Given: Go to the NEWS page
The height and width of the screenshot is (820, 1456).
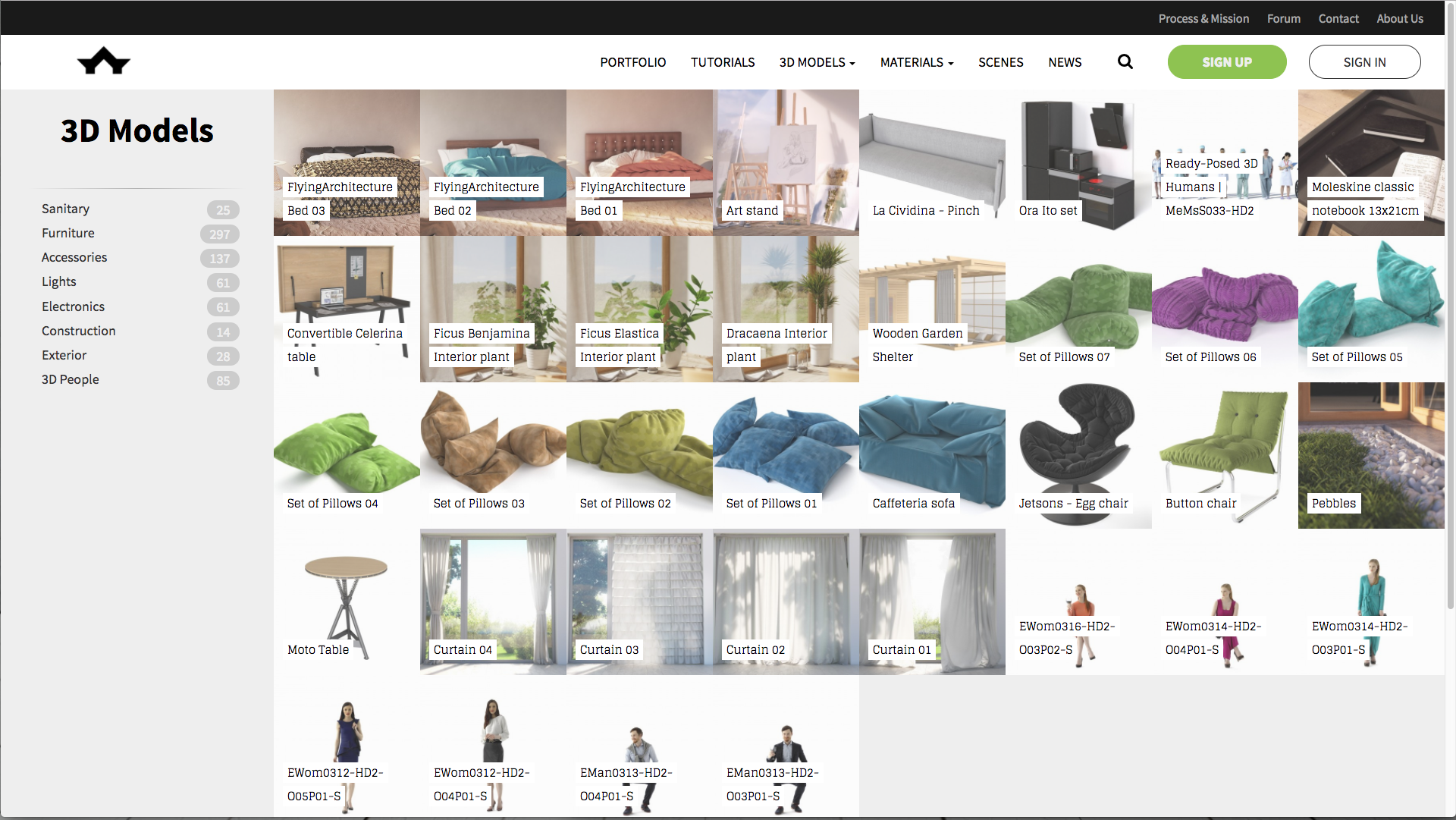Looking at the screenshot, I should click(1065, 62).
